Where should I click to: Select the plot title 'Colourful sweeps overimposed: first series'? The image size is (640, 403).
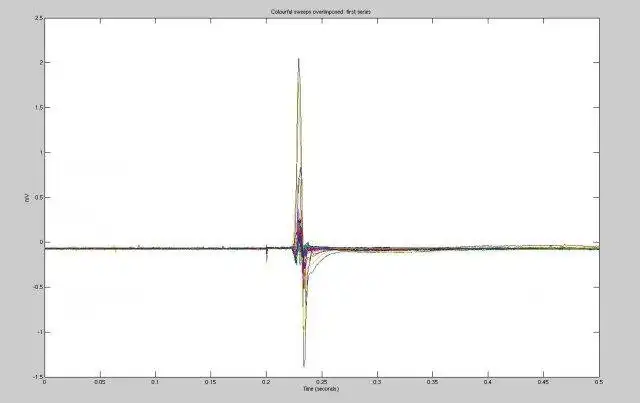coord(321,12)
